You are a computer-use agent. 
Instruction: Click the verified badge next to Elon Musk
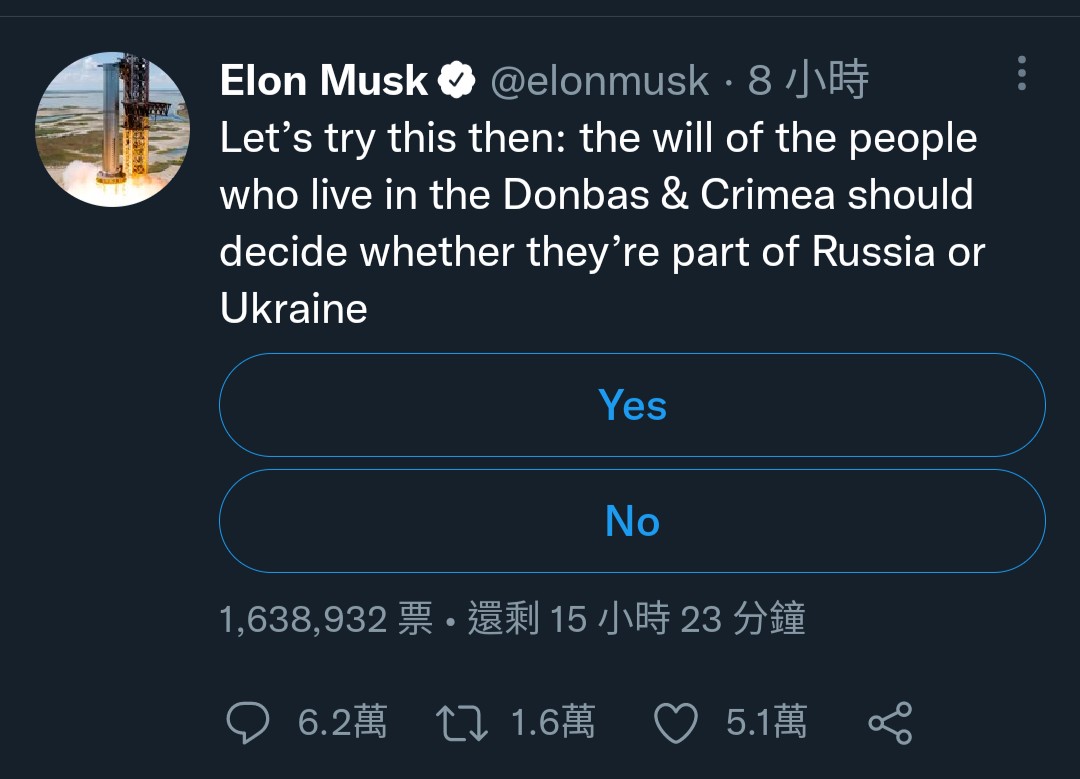pyautogui.click(x=457, y=81)
